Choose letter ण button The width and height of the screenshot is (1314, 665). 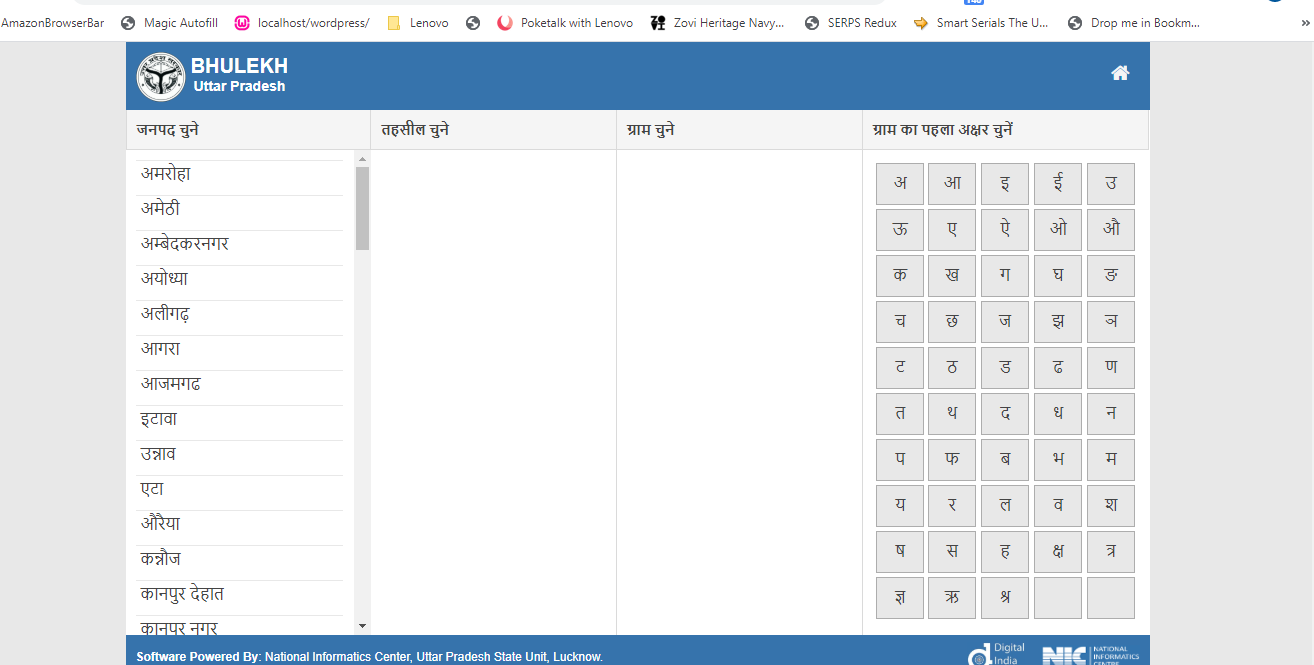point(1111,368)
